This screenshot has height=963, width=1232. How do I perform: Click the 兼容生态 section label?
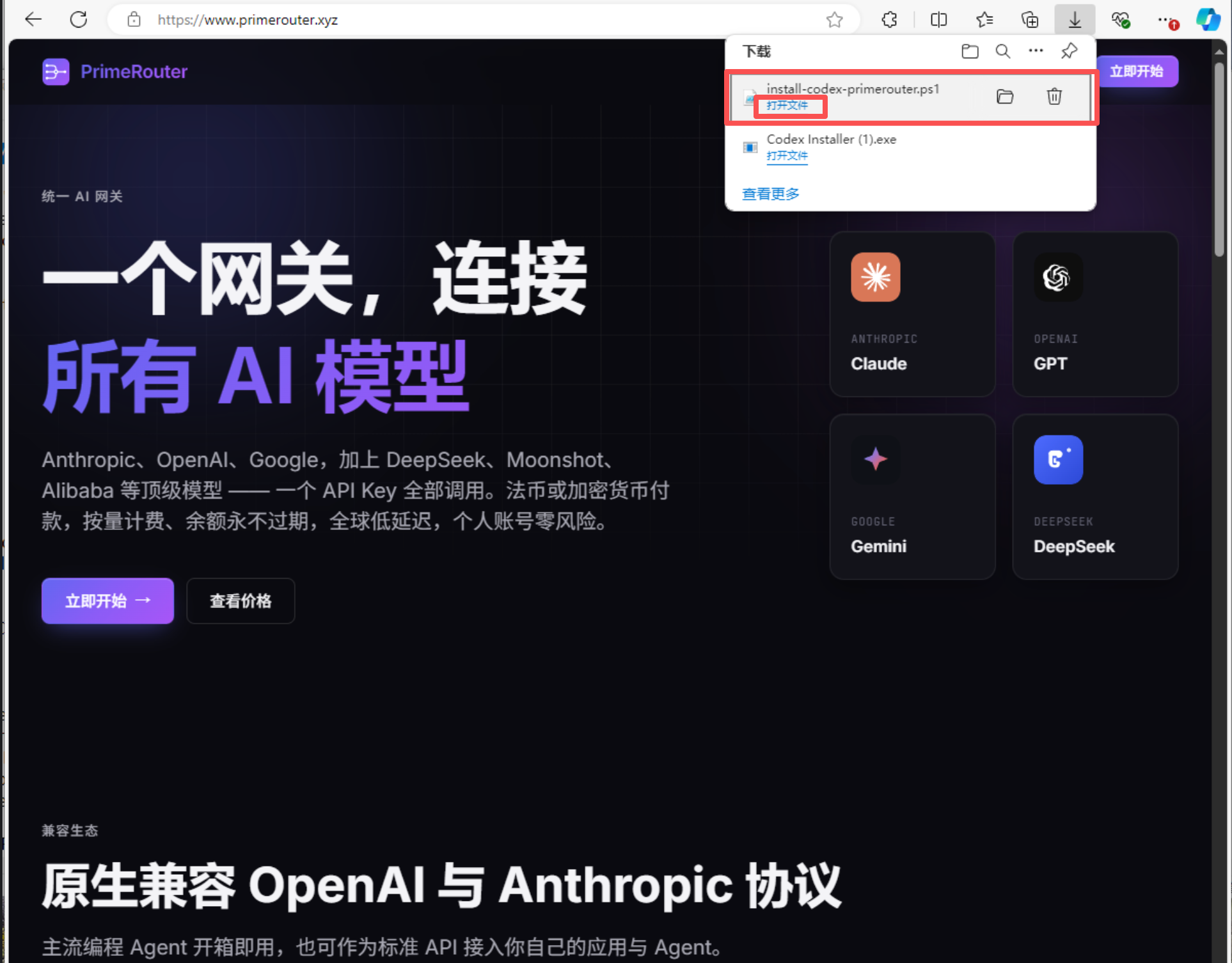tap(70, 830)
